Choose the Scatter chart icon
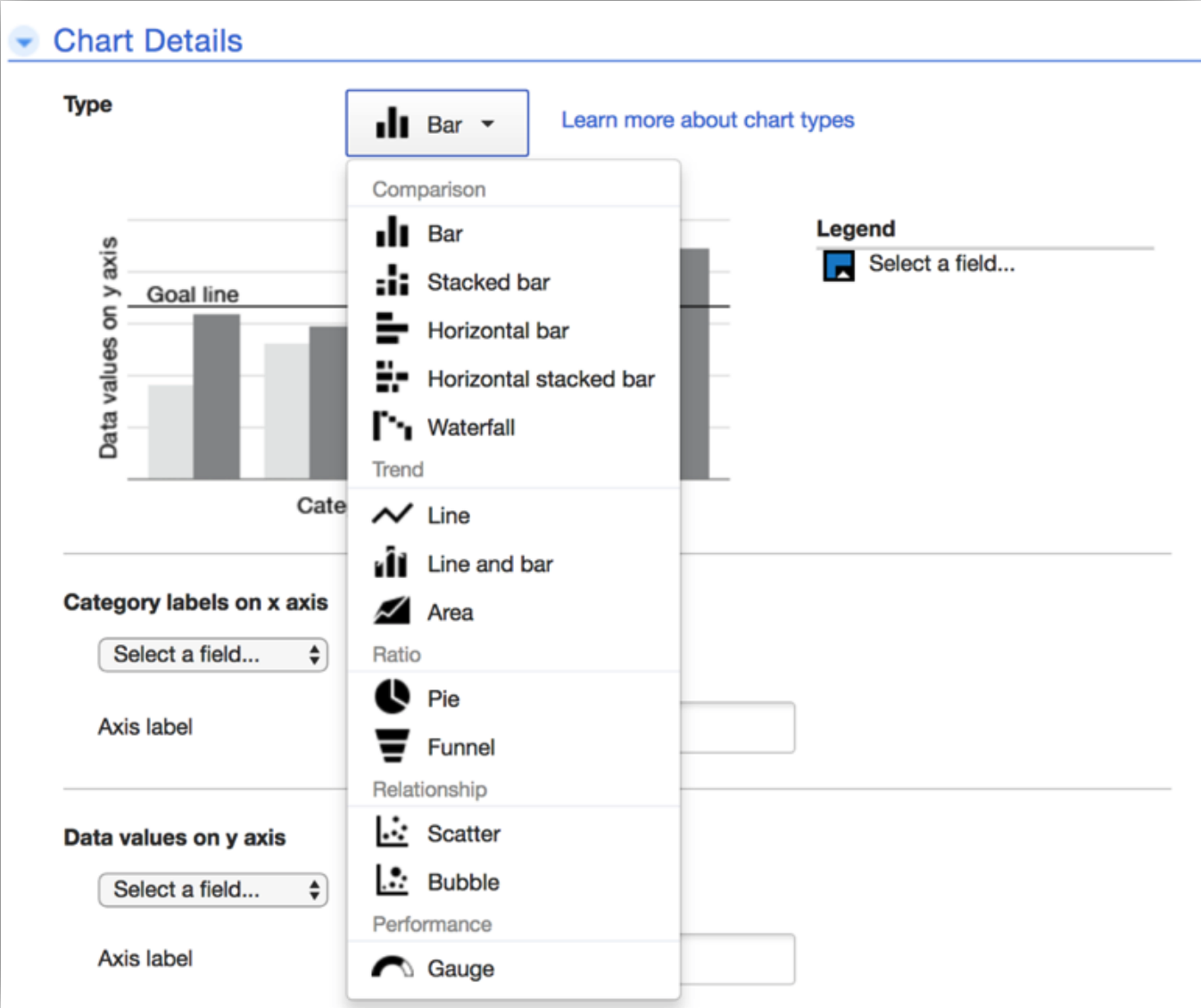This screenshot has height=1008, width=1201. coord(391,832)
